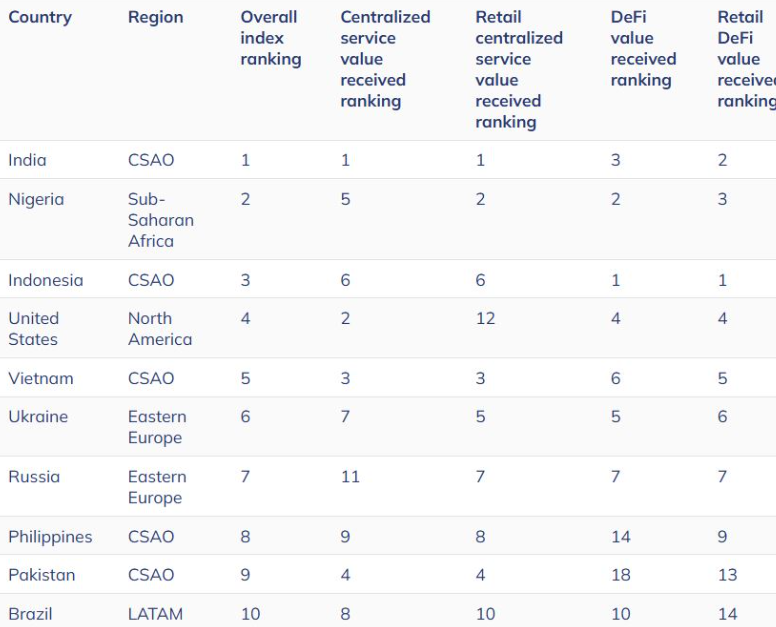The width and height of the screenshot is (776, 627).
Task: Select the Vietnam country cell
Action: tap(41, 378)
